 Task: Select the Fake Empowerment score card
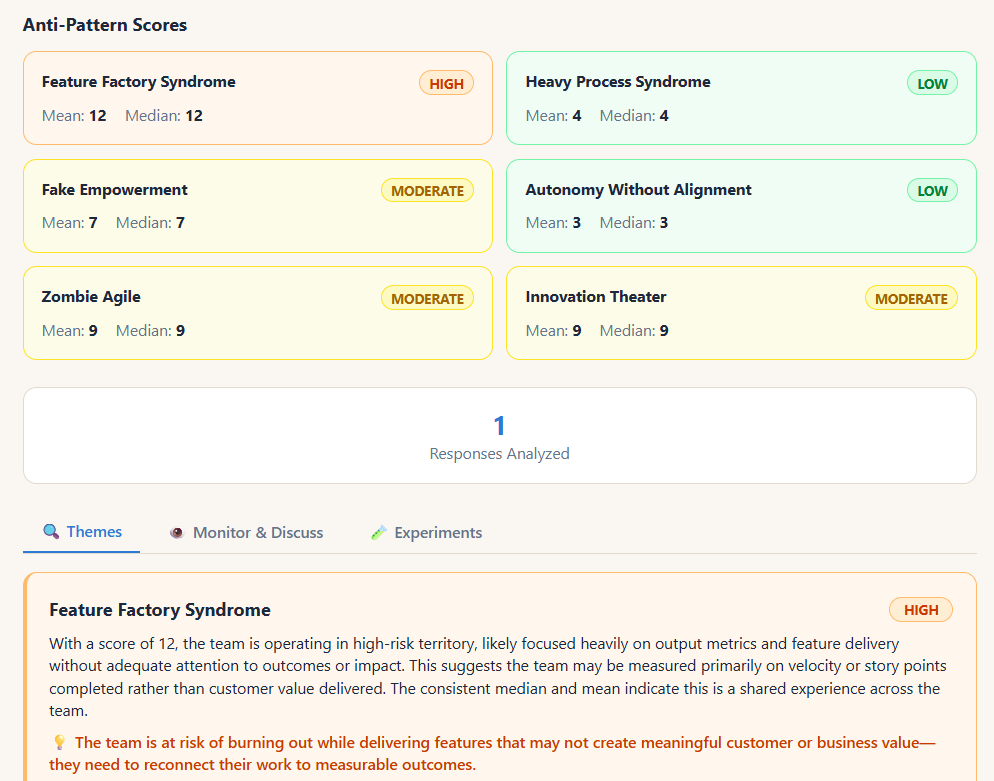point(258,206)
